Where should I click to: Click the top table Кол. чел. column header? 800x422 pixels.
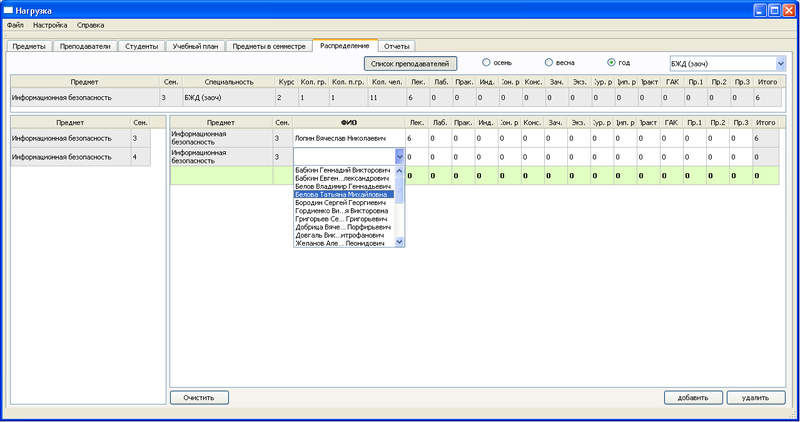point(387,82)
